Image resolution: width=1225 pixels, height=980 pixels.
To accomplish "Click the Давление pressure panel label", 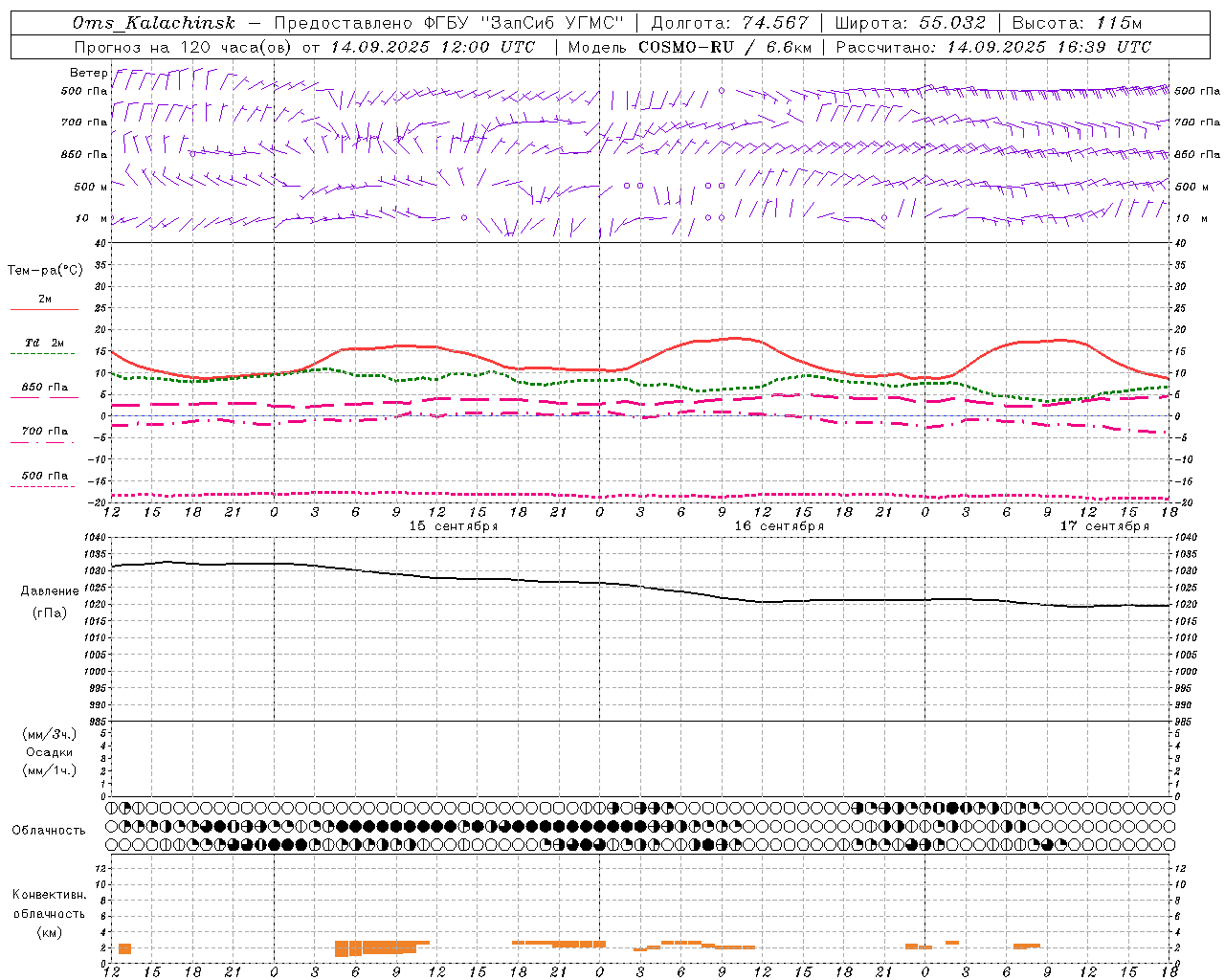I will (49, 591).
